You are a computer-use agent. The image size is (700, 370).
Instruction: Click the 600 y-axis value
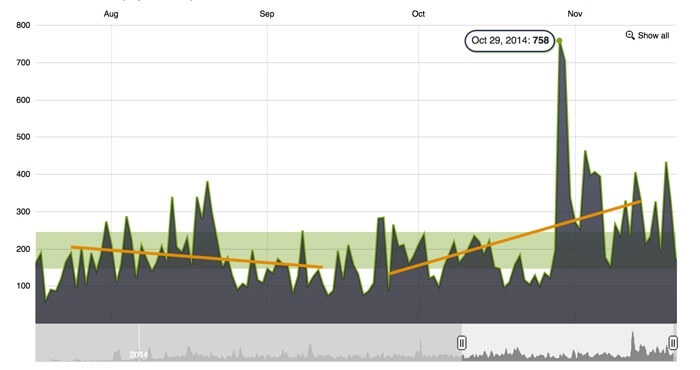[x=23, y=100]
